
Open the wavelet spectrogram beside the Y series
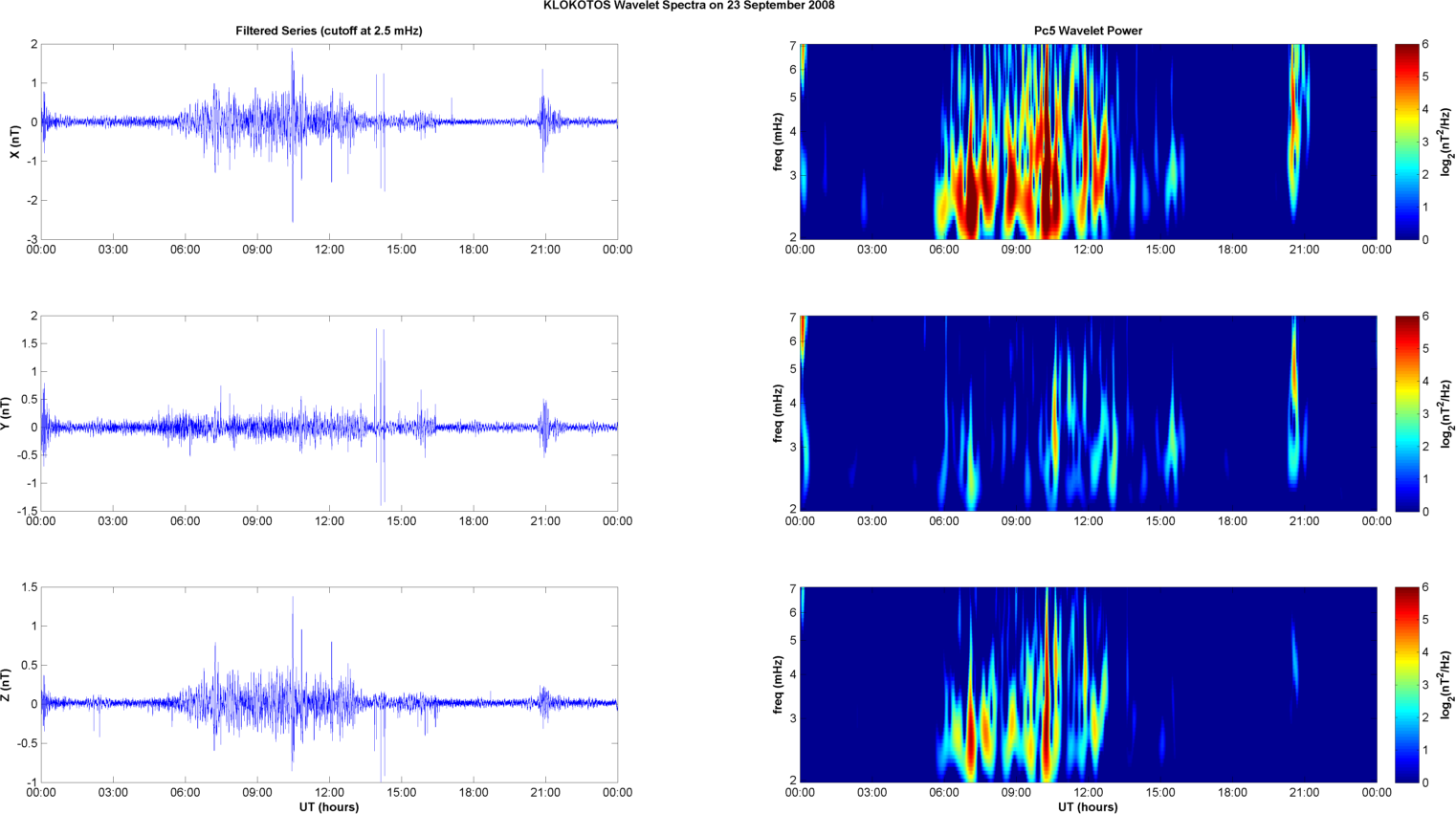[x=1088, y=413]
